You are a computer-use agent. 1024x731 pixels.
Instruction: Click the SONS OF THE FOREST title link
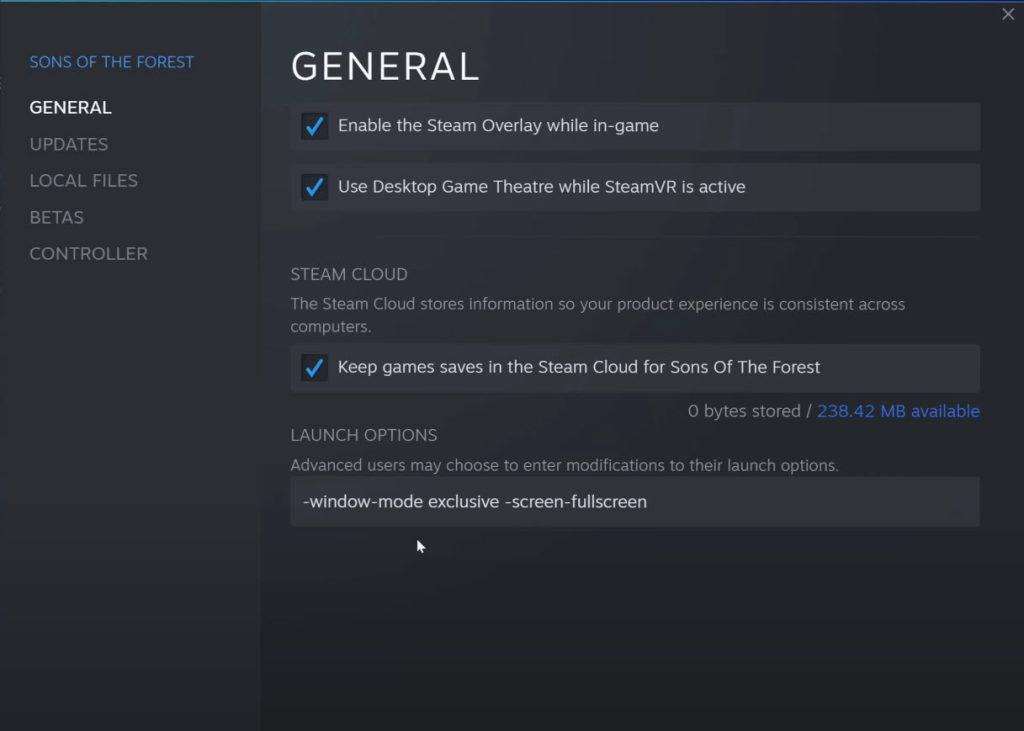click(x=111, y=62)
